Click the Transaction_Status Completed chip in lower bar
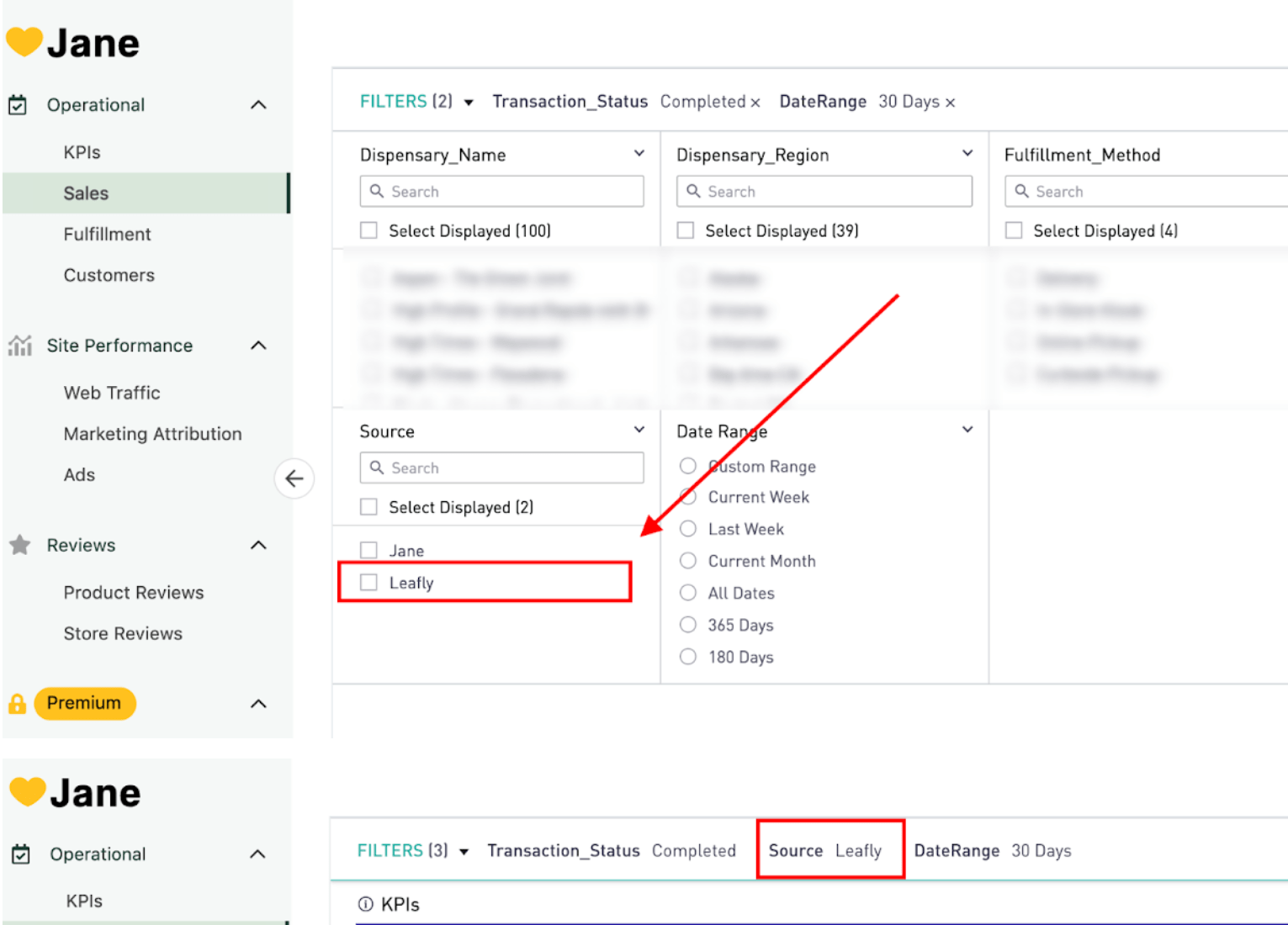The height and width of the screenshot is (925, 1288). 612,851
